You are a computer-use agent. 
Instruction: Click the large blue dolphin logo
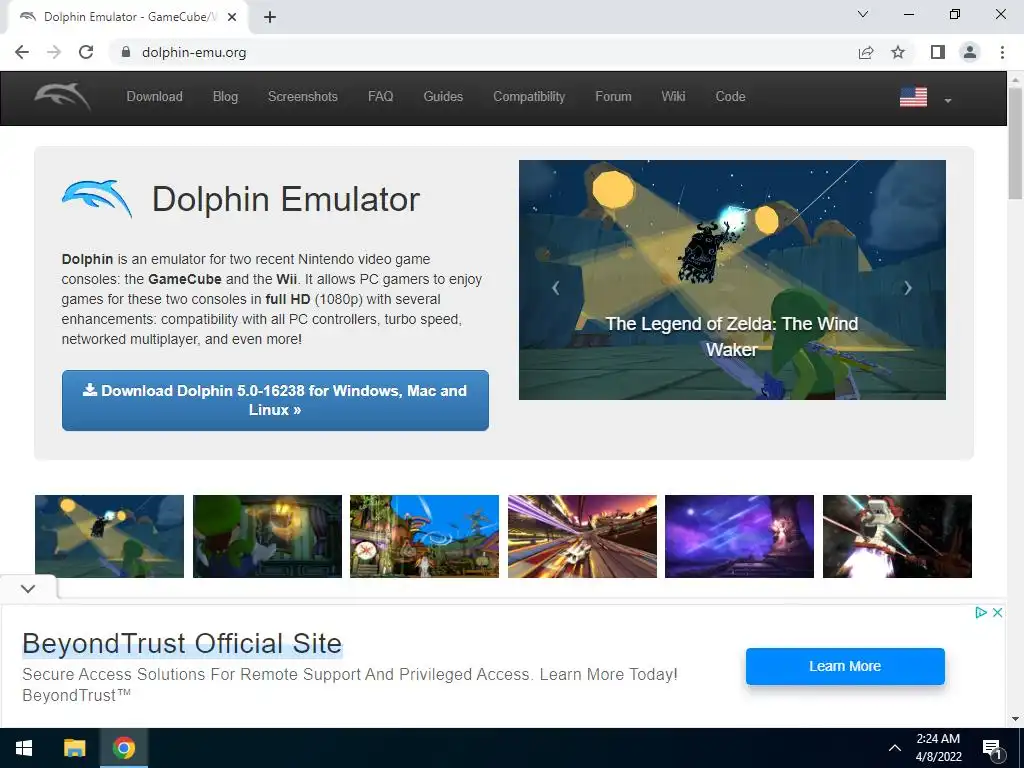[97, 199]
